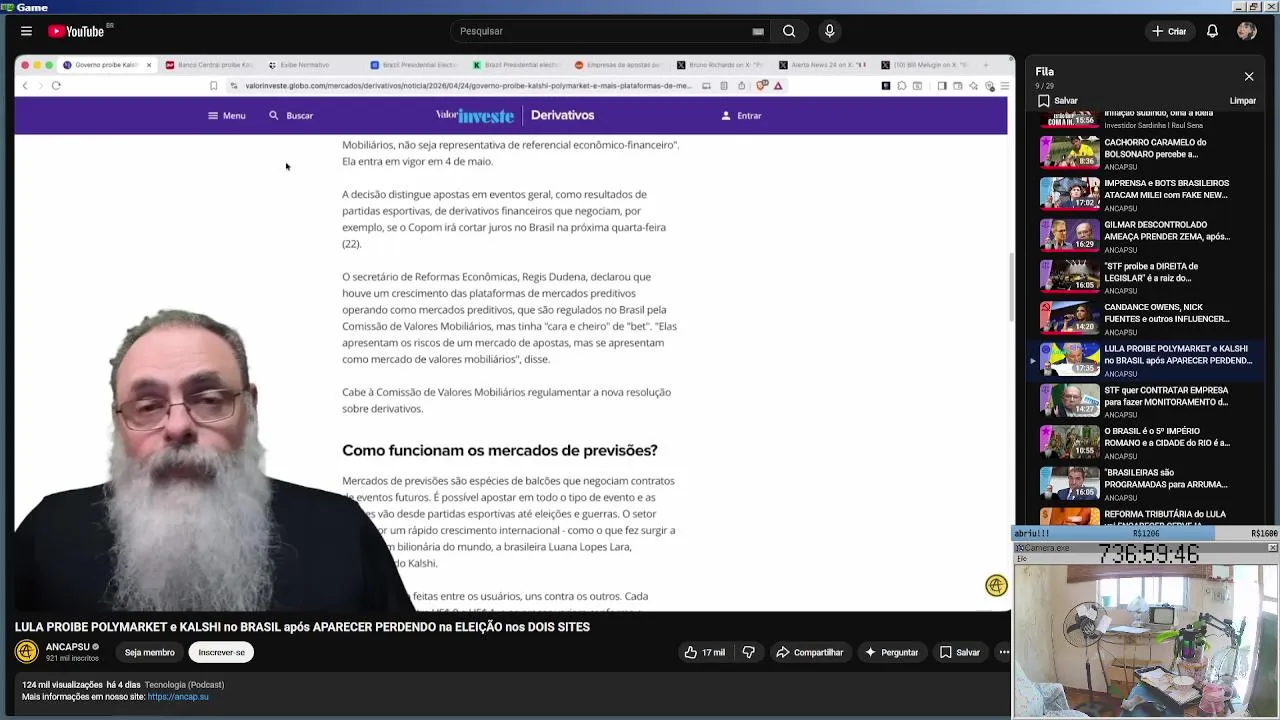Select queue item GILMAR DESCONTROLADO AMEAÇA PRENDER ZEMA
1280x720 pixels.
click(x=1146, y=236)
